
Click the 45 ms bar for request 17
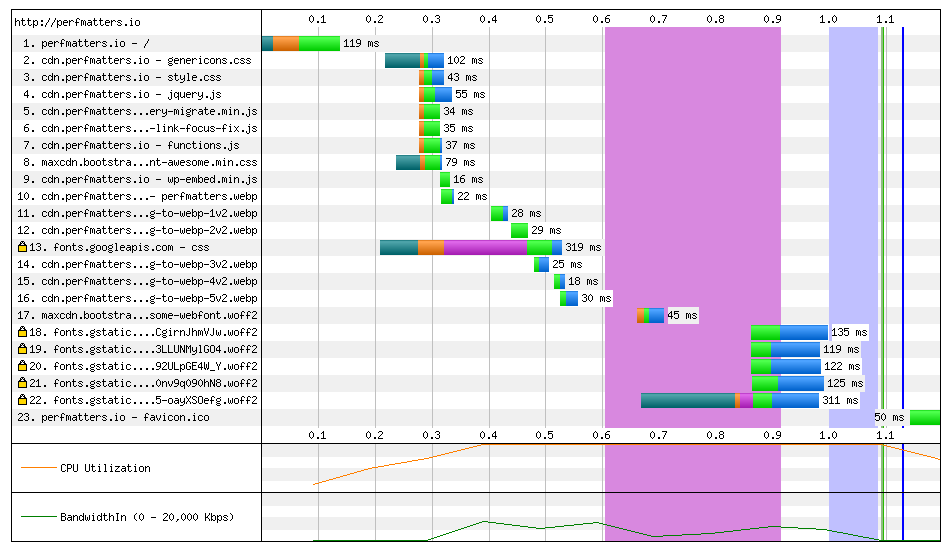point(650,315)
